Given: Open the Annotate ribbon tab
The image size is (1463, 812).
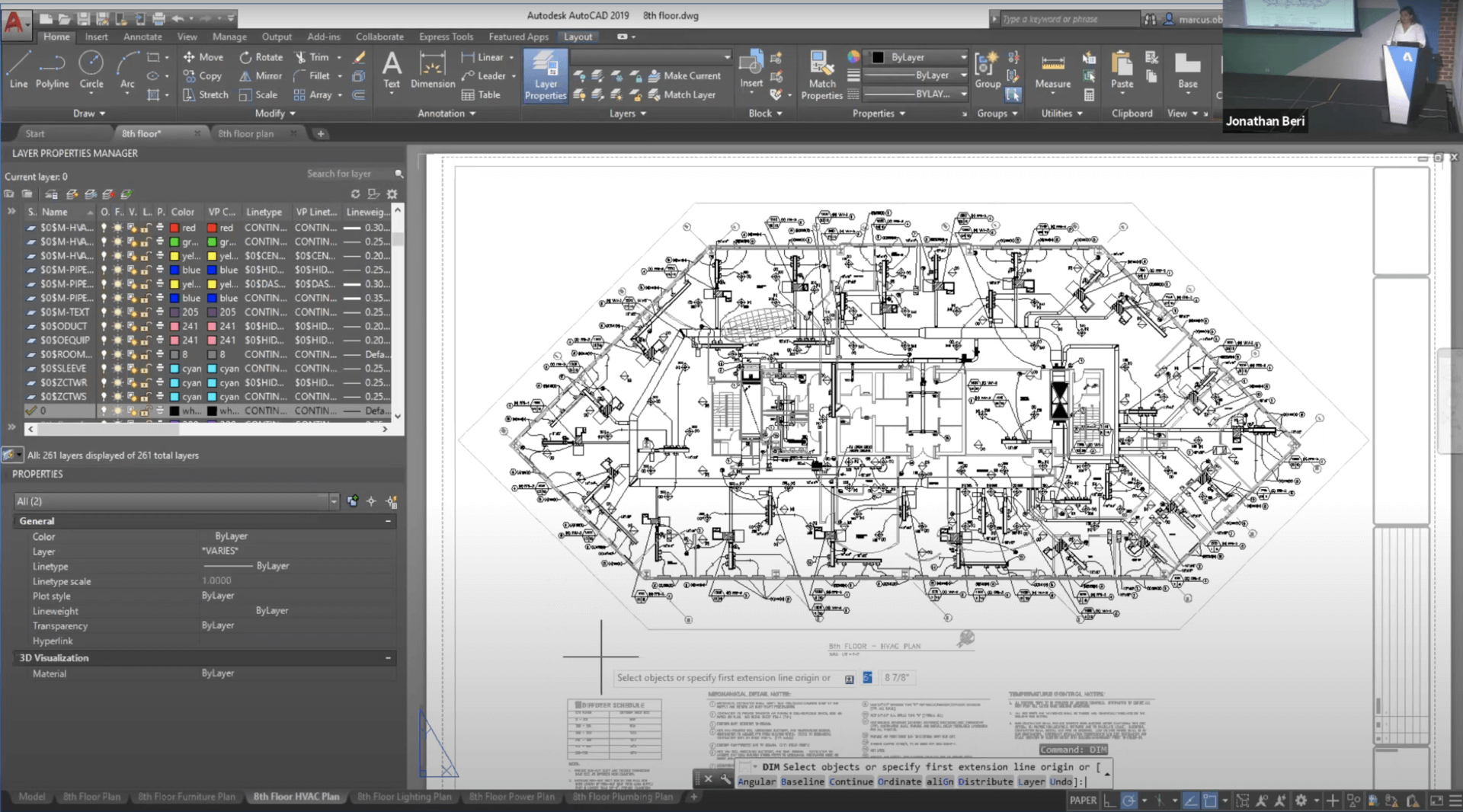Looking at the screenshot, I should pyautogui.click(x=142, y=37).
